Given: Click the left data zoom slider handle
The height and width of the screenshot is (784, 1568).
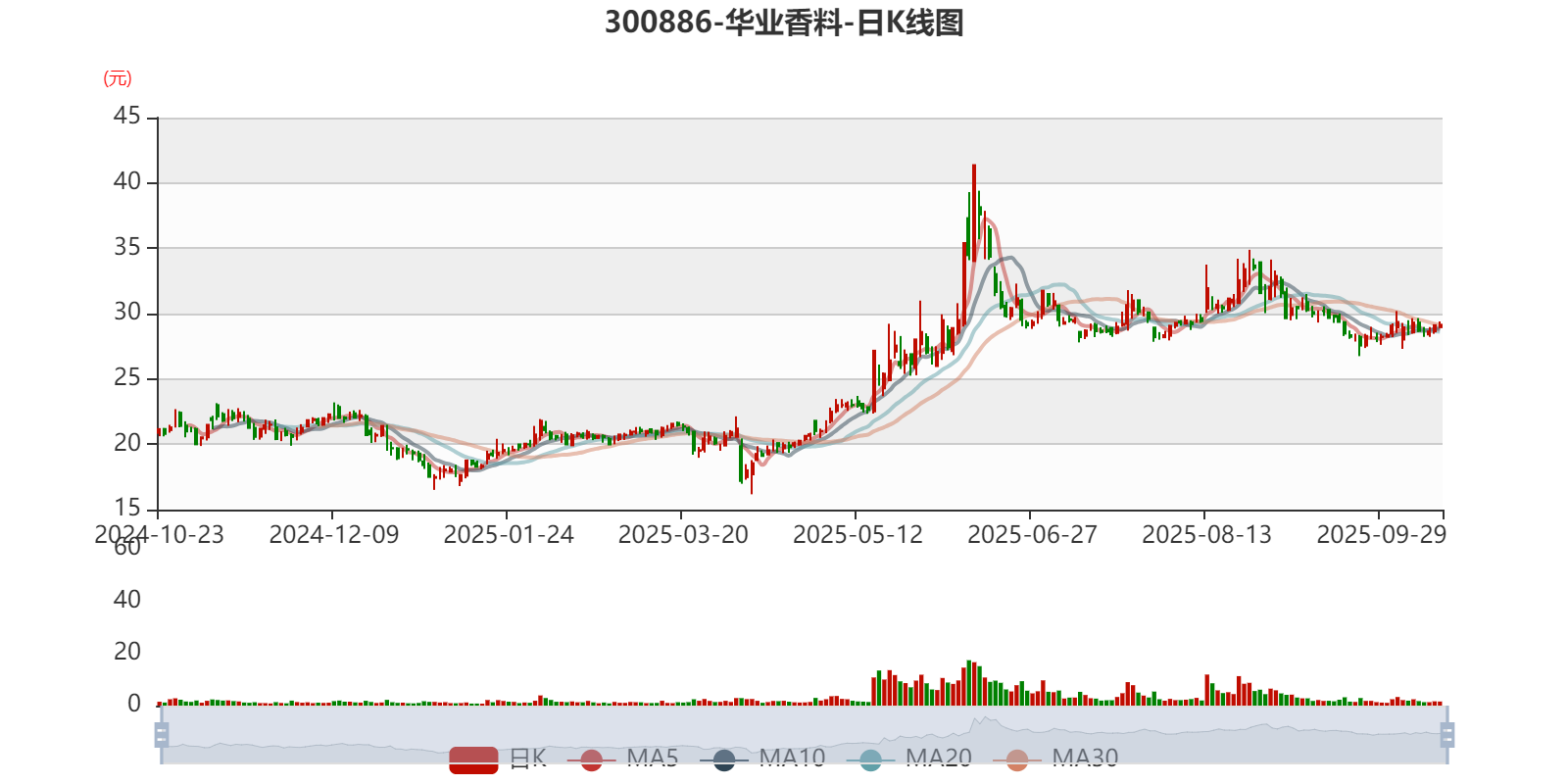Looking at the screenshot, I should (x=162, y=734).
